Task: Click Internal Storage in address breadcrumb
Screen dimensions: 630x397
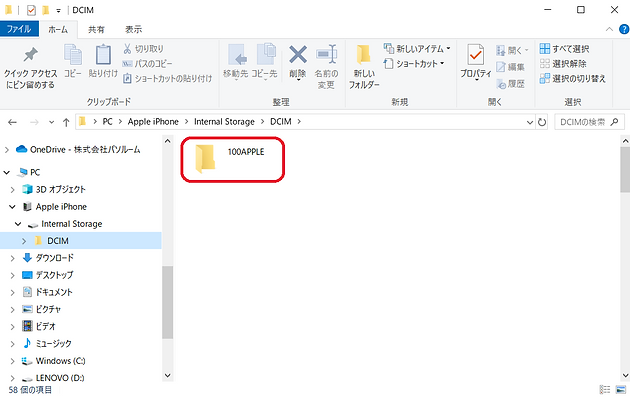Action: [224, 122]
